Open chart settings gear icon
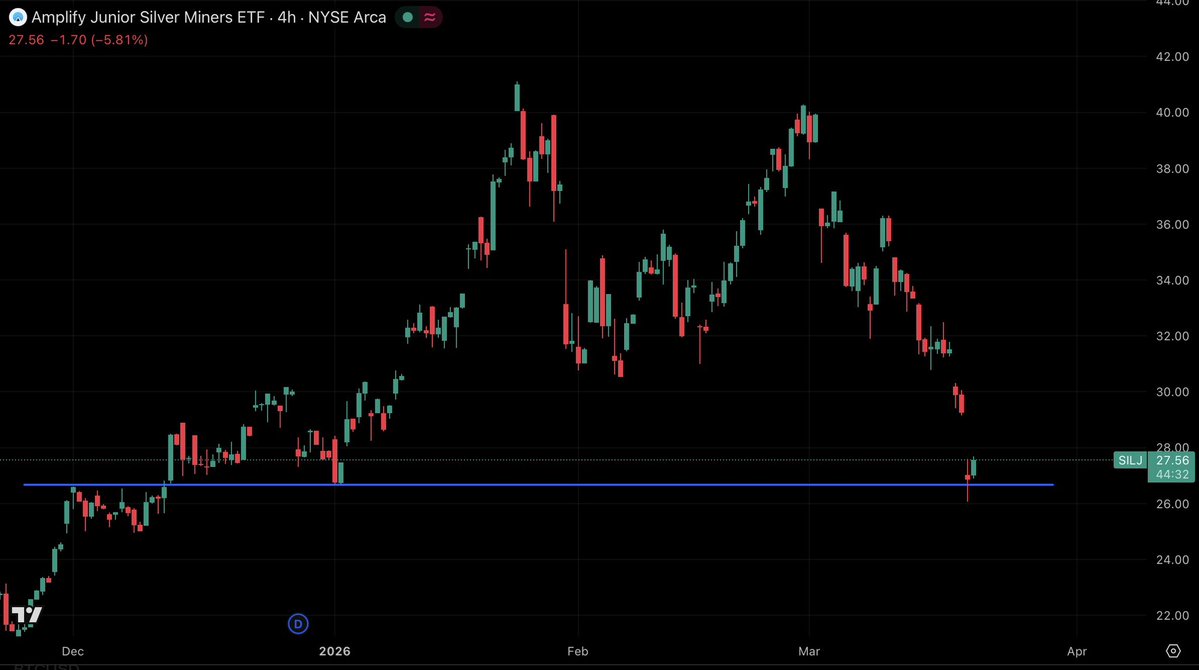Image resolution: width=1199 pixels, height=670 pixels. tap(1173, 651)
